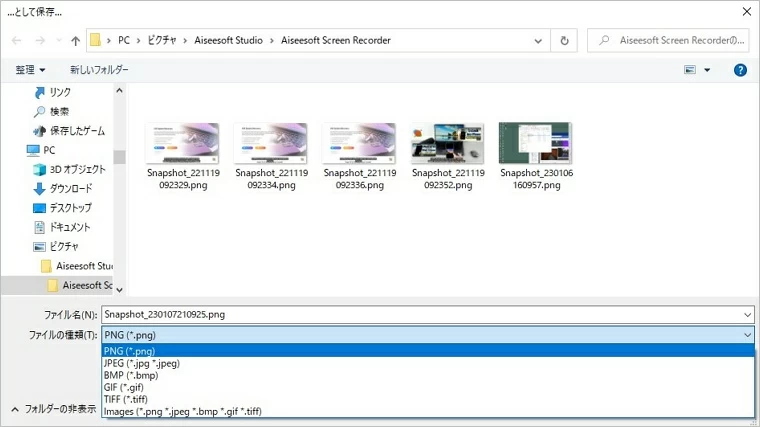Select Aiseesoft Studio in the breadcrumb
This screenshot has width=760, height=427.
[x=228, y=40]
